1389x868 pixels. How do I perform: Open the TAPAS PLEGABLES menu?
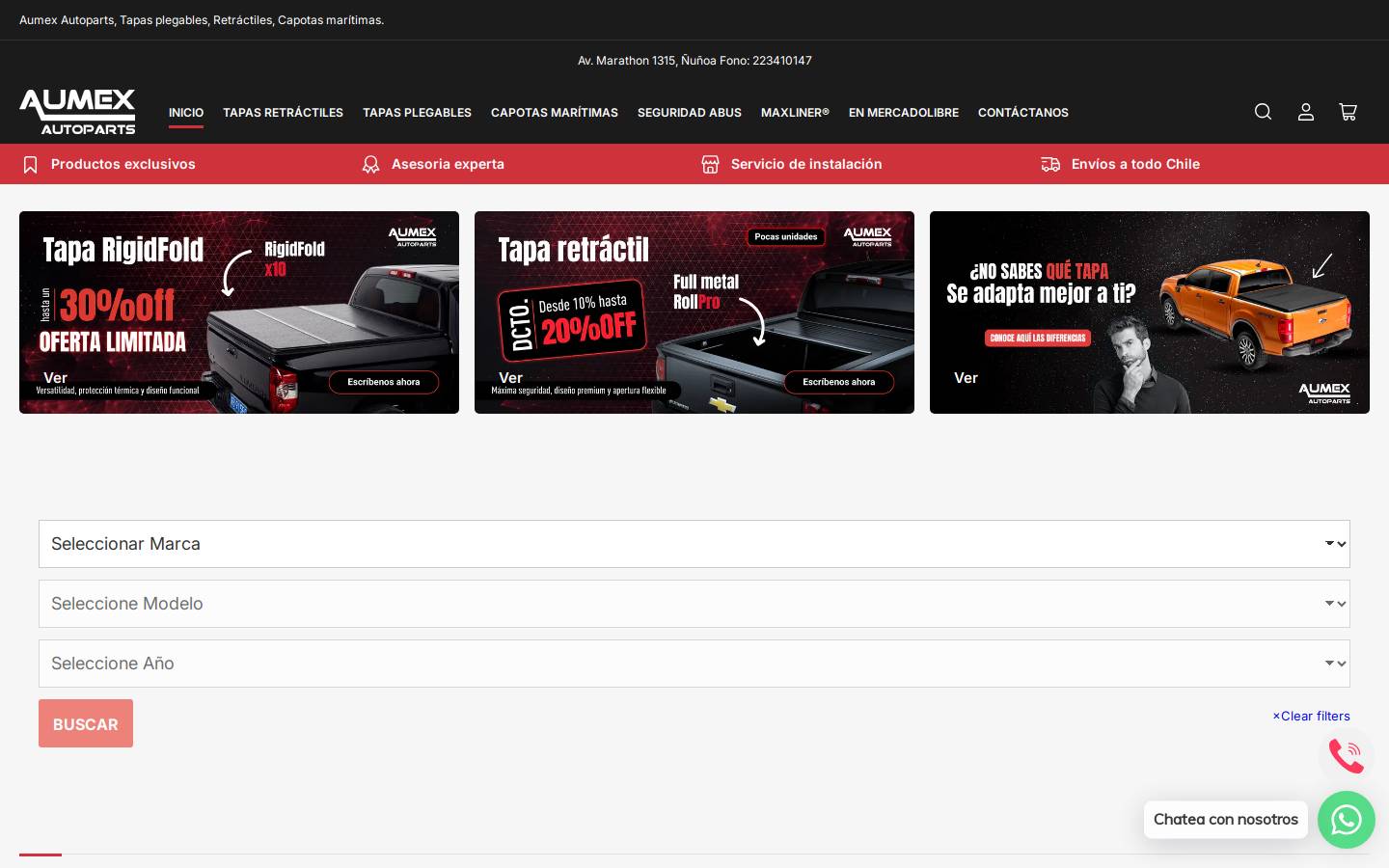click(x=417, y=113)
